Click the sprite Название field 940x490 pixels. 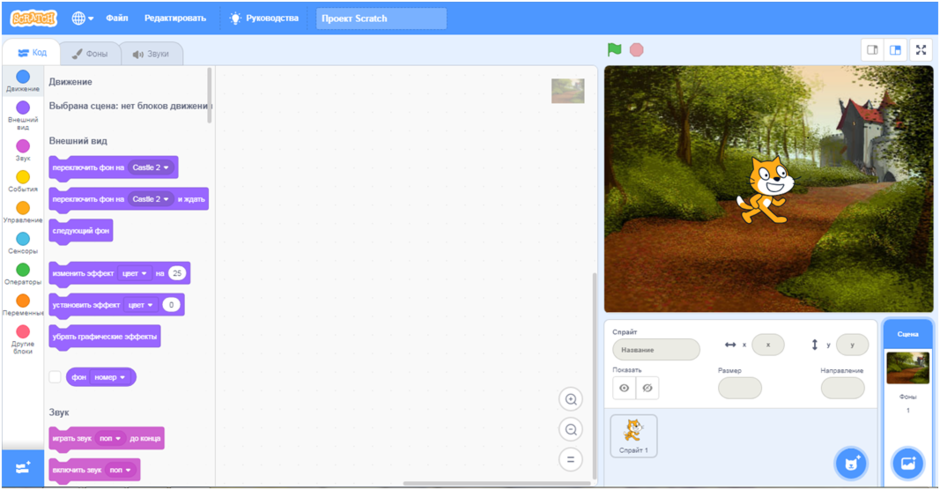click(656, 350)
